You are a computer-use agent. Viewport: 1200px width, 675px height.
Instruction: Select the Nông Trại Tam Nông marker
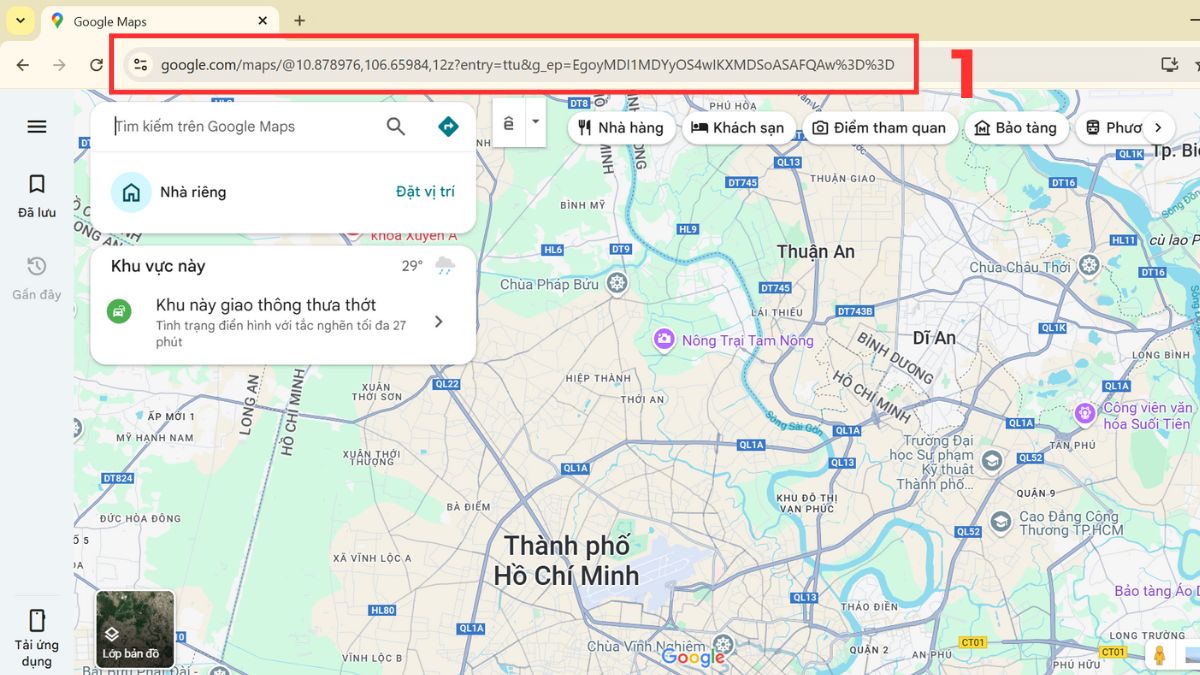tap(664, 341)
